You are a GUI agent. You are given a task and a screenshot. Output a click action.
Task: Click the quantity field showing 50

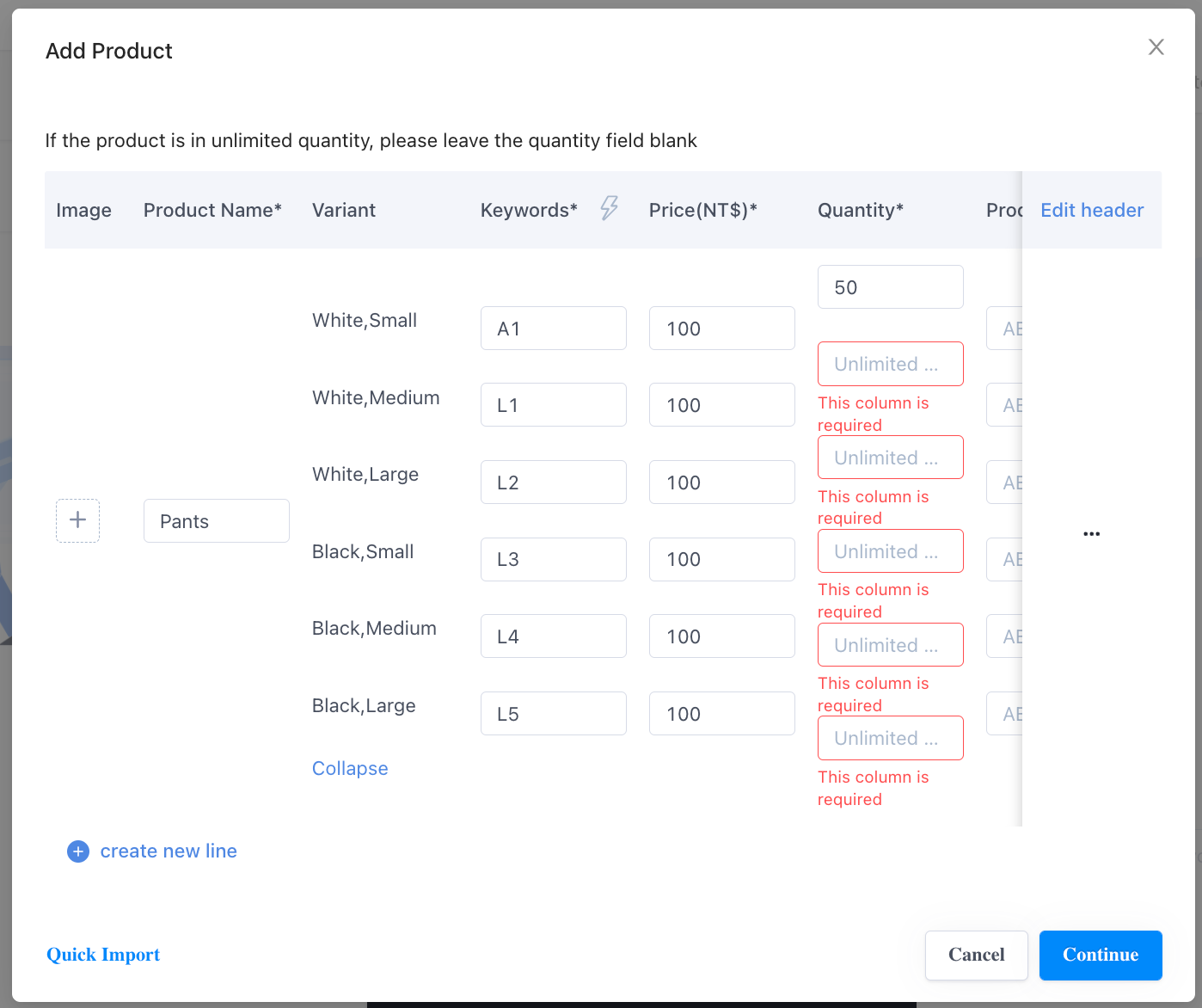890,287
